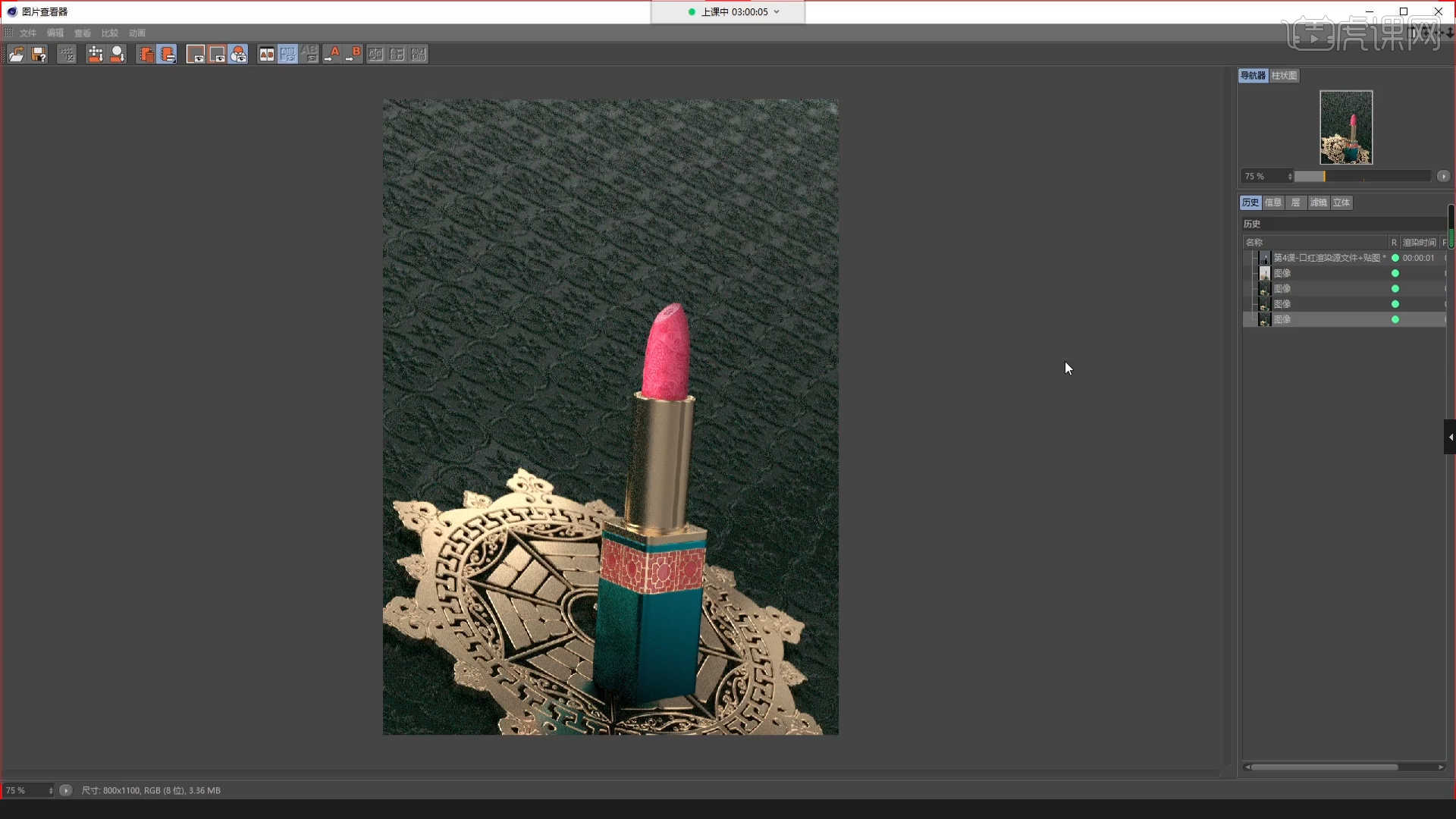This screenshot has width=1456, height=819.
Task: Click the 00:00:01 render time value
Action: coord(1418,258)
